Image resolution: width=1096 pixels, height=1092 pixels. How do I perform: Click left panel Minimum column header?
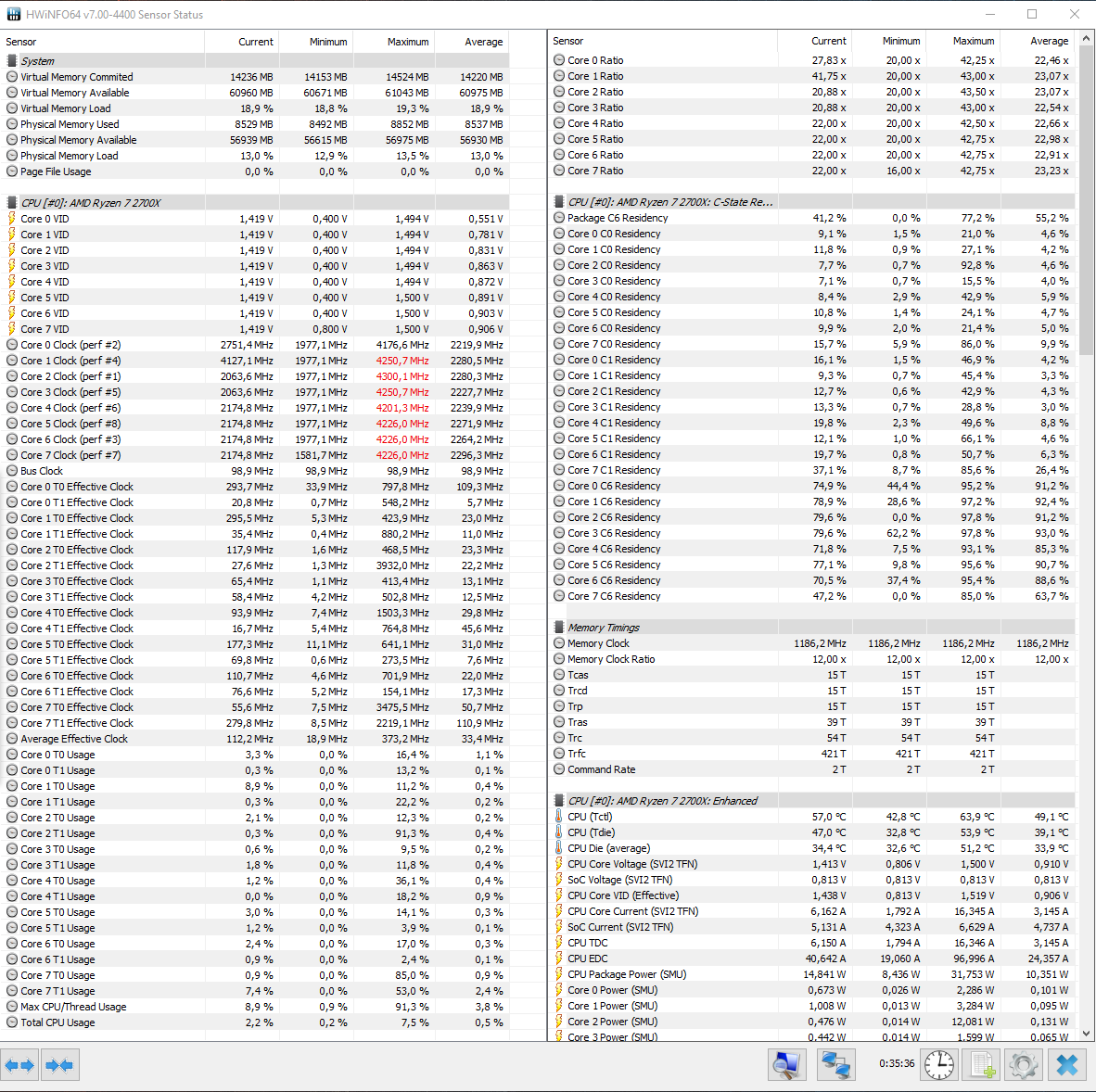[316, 42]
